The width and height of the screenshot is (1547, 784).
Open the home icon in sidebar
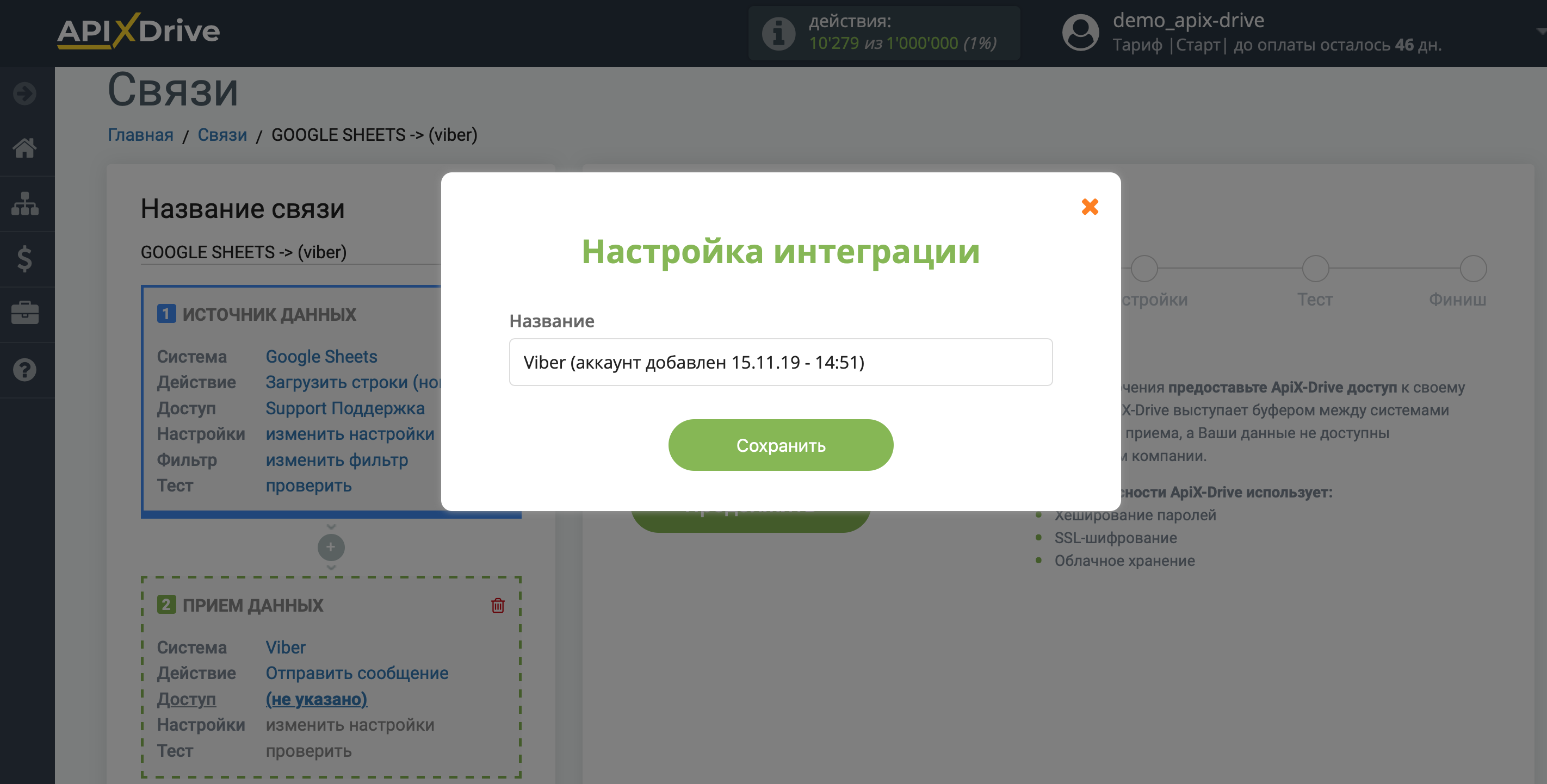pos(24,148)
